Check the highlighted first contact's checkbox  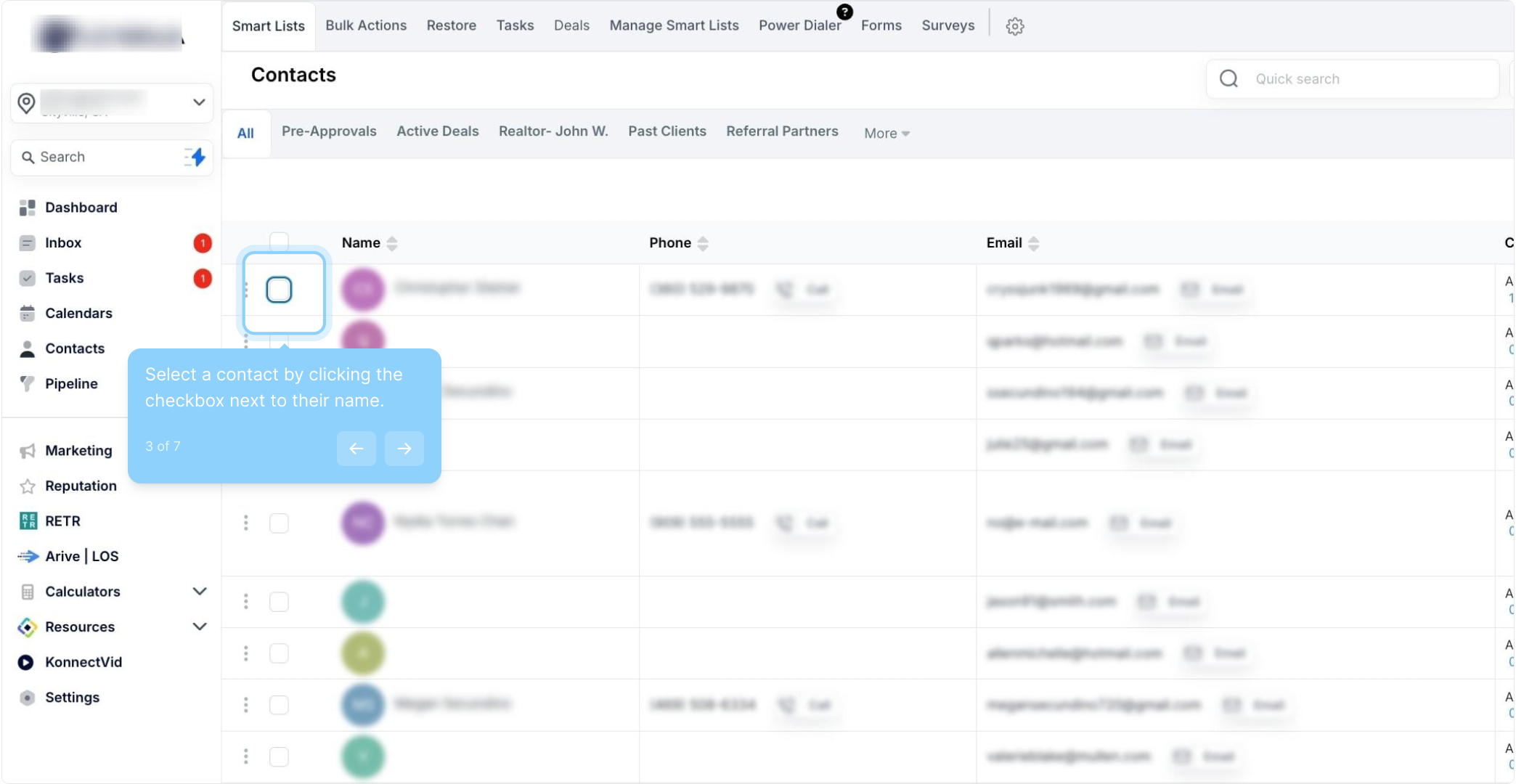(x=279, y=290)
